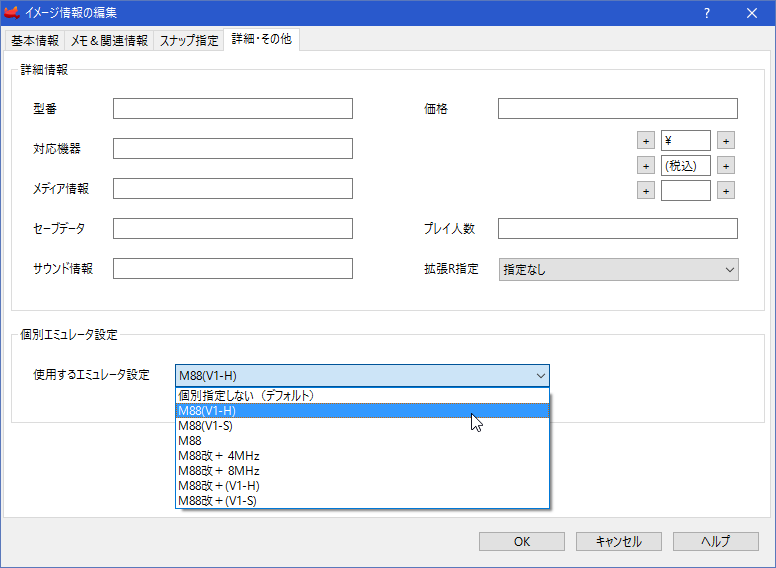Choose 個別指定しない（デフォルト） option

click(246, 395)
